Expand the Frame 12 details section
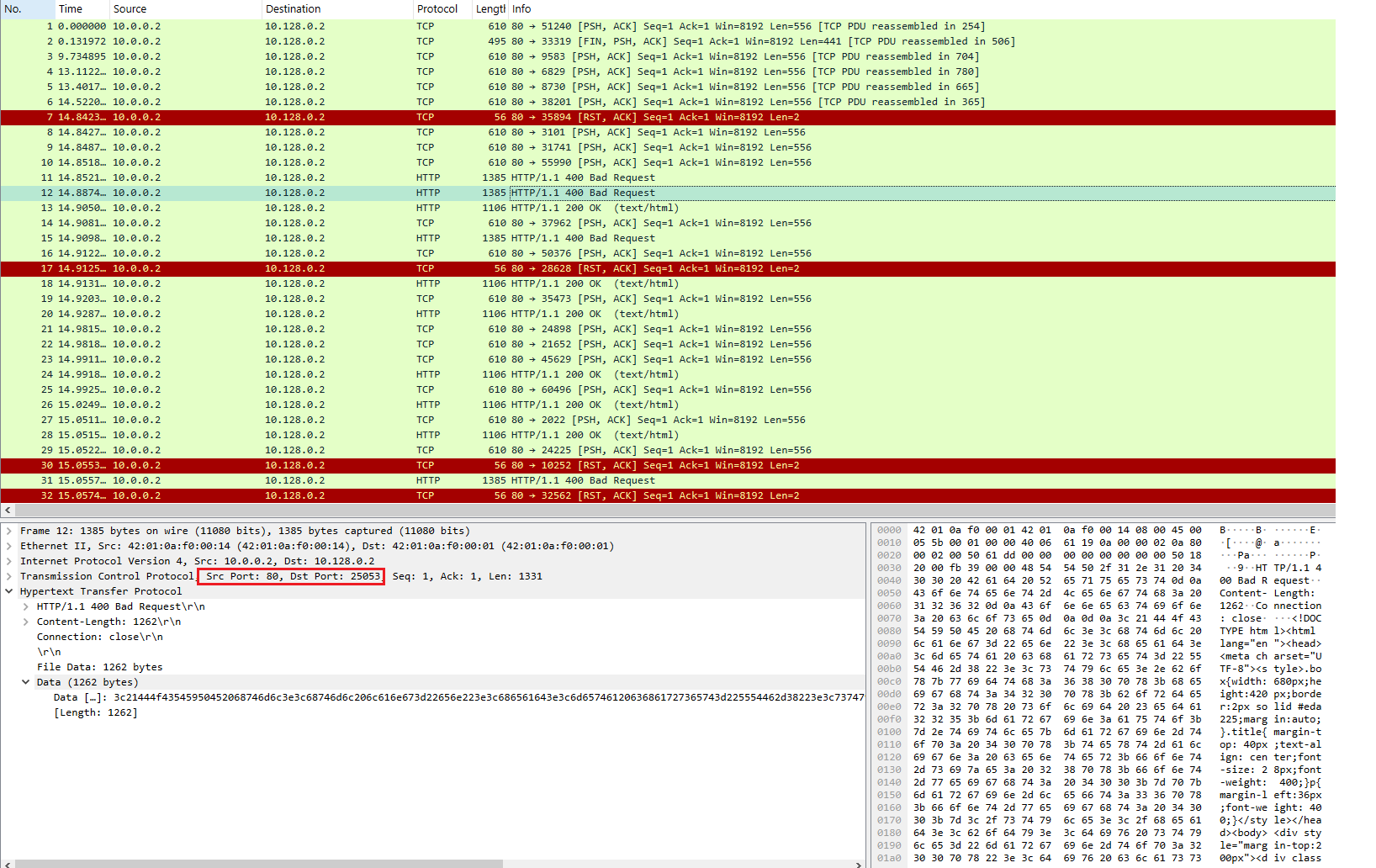The height and width of the screenshot is (868, 1376). (10, 531)
